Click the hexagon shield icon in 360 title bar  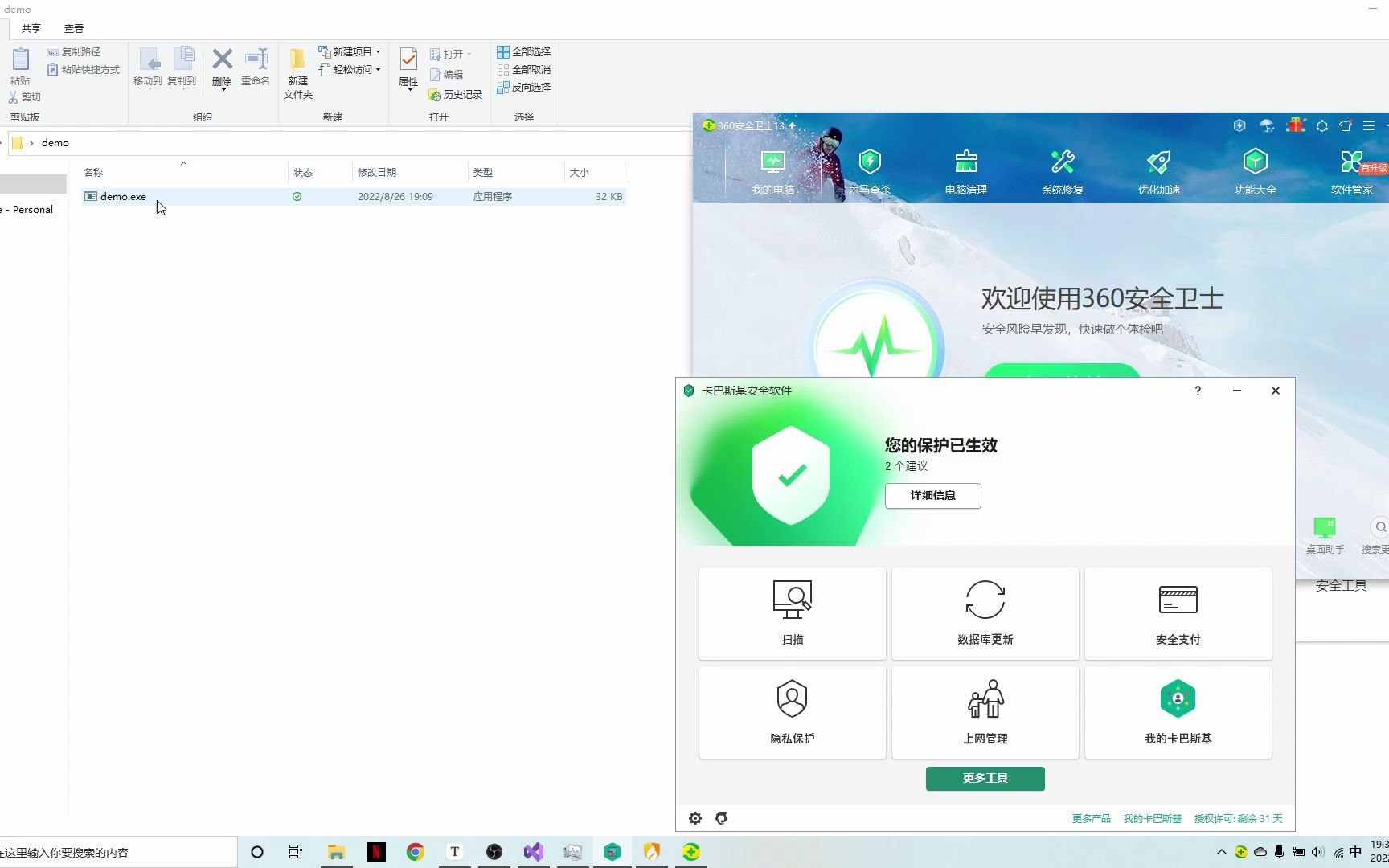tap(1239, 125)
